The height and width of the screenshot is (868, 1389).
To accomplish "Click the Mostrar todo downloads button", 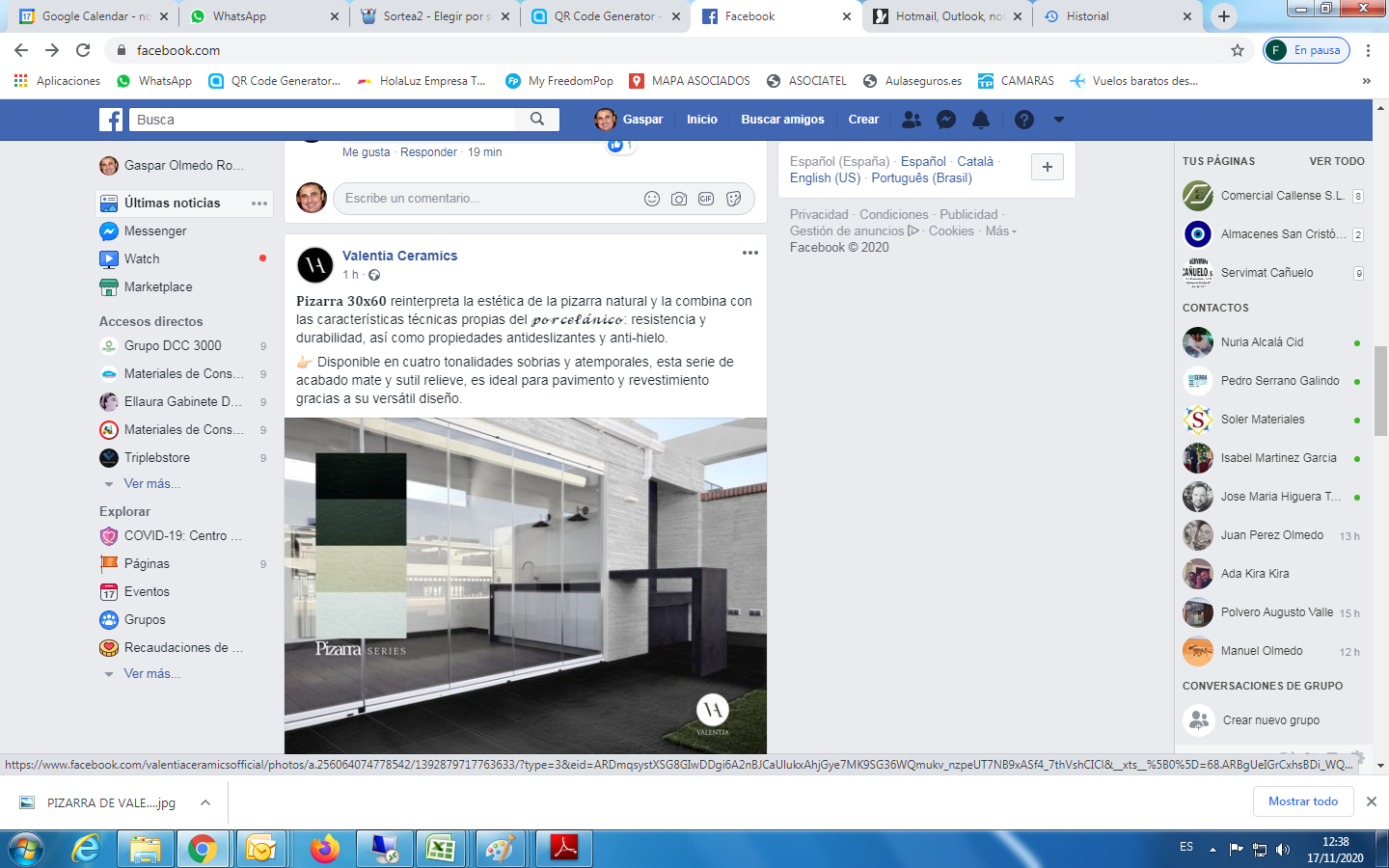I will tap(1302, 801).
